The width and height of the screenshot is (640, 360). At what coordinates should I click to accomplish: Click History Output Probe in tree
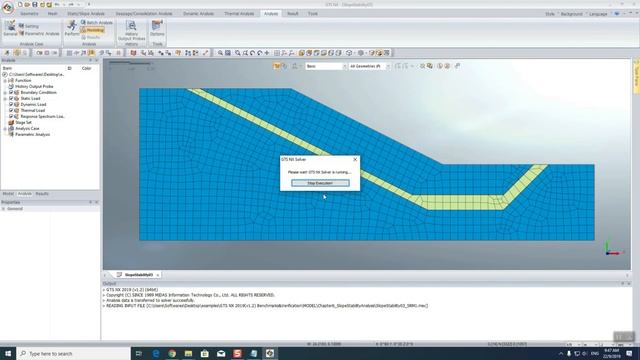click(x=34, y=87)
